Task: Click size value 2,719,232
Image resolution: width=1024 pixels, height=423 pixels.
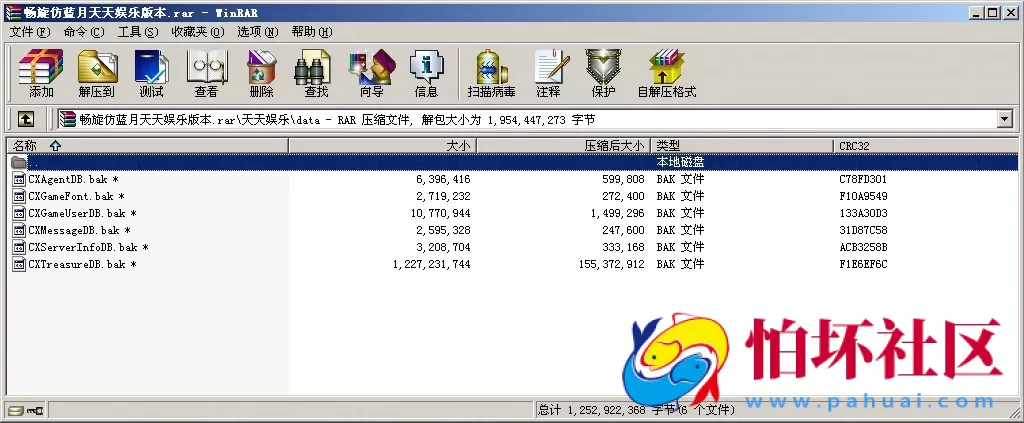Action: 443,196
